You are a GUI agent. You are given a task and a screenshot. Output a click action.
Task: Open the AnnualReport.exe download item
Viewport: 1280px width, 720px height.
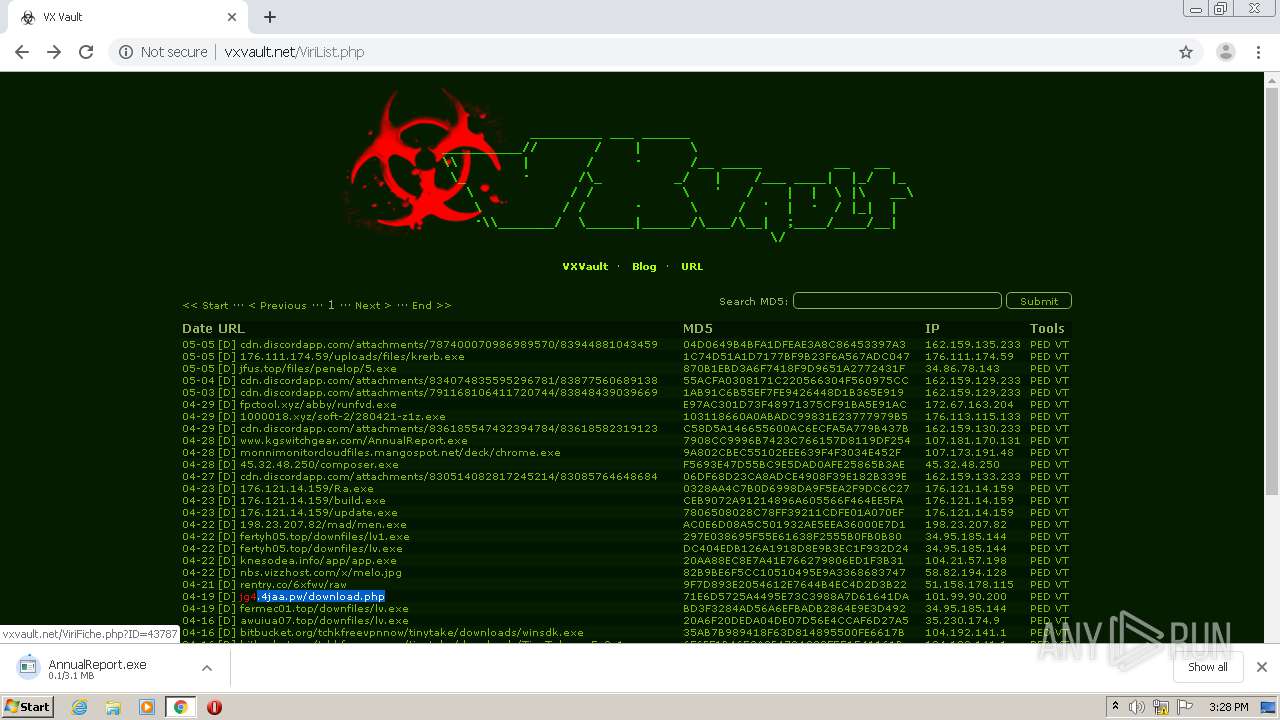coord(98,668)
